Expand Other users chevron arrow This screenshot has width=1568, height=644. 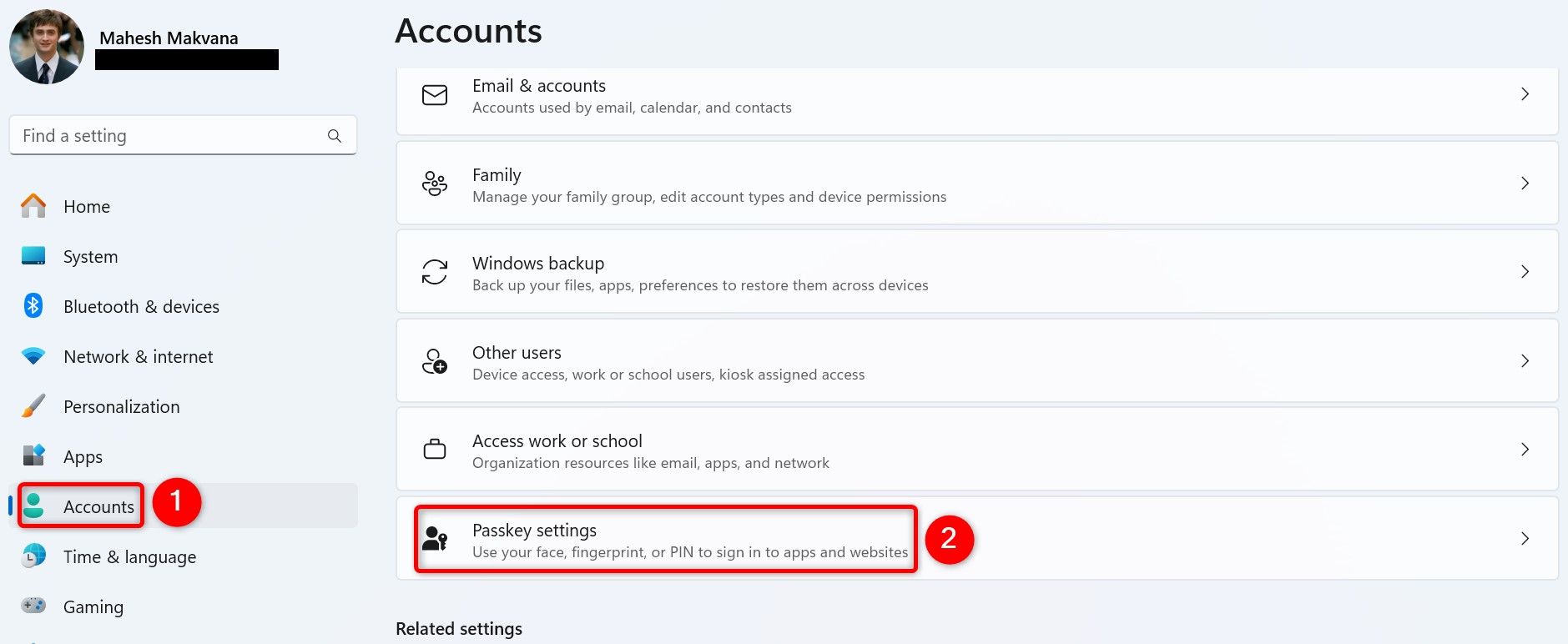(x=1525, y=361)
